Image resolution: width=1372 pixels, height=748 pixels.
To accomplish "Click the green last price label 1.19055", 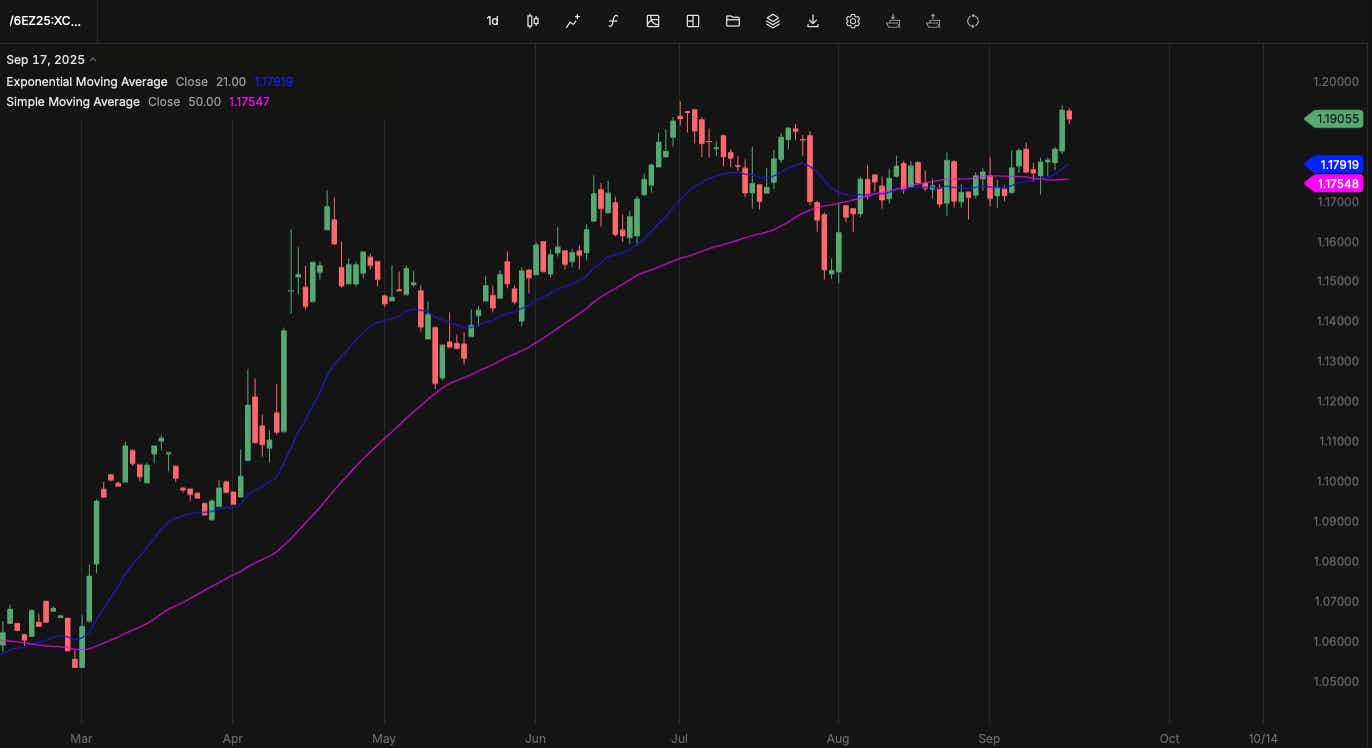I will (1335, 118).
